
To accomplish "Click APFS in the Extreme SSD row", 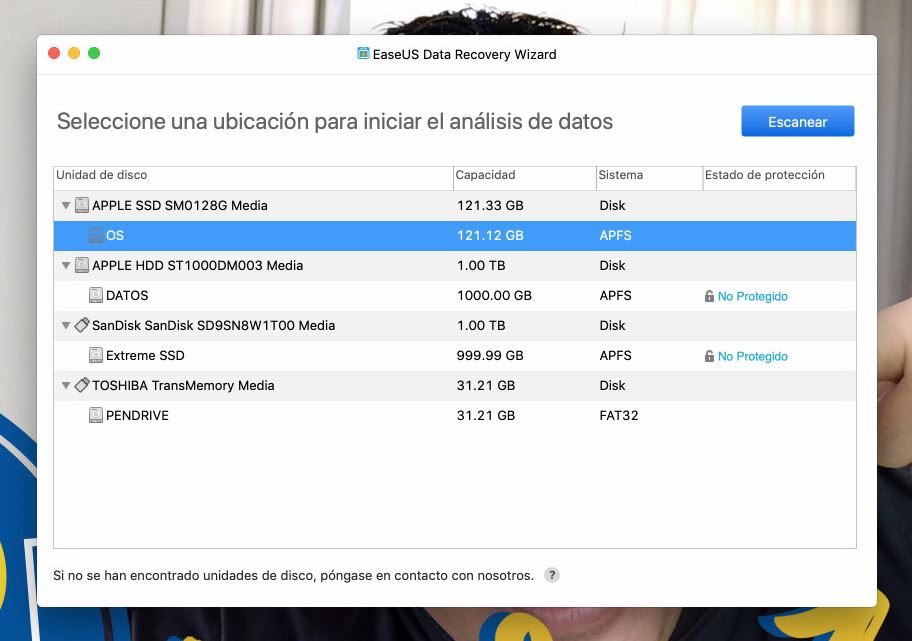I will (x=615, y=355).
